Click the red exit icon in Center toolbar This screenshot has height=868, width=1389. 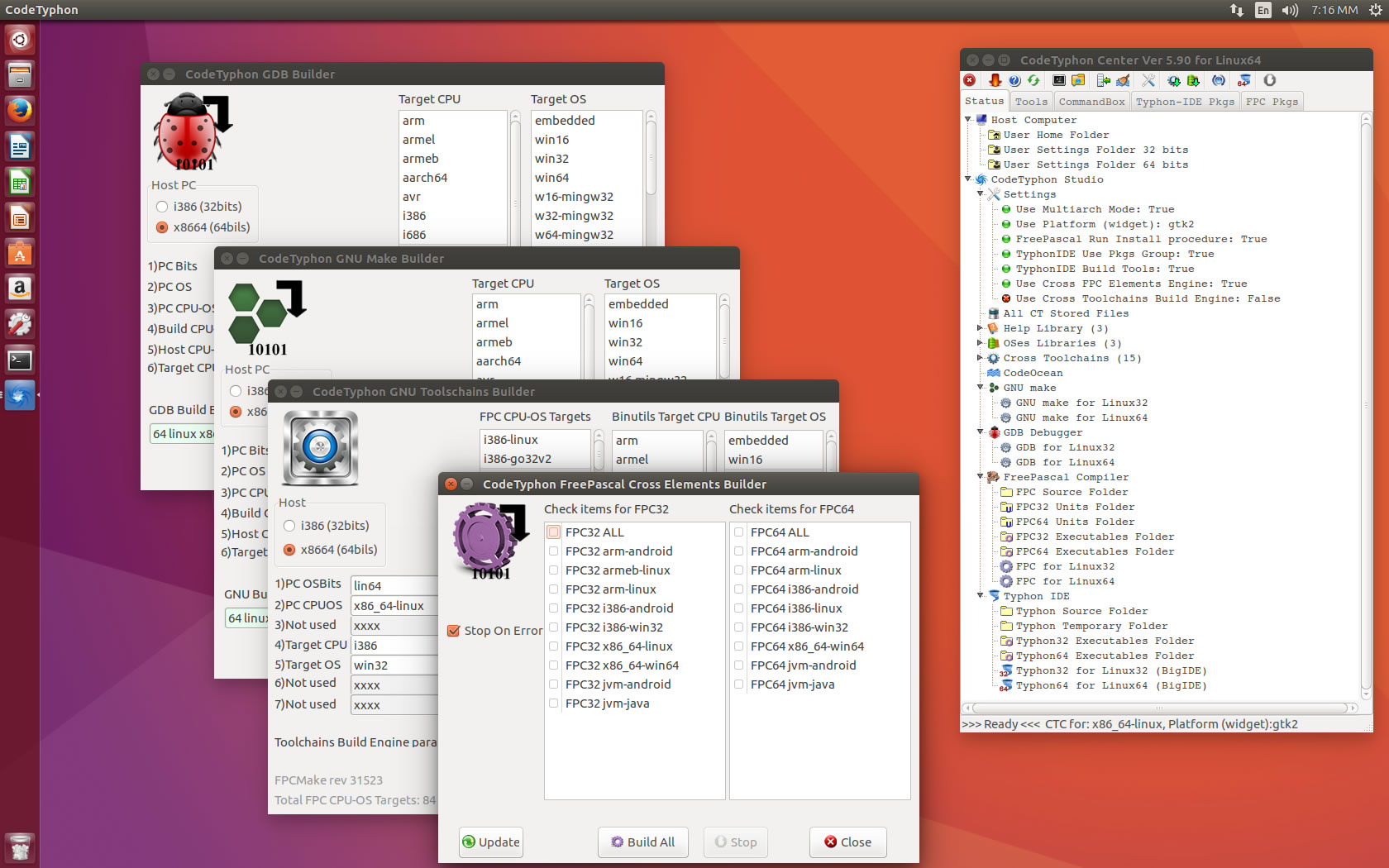point(970,80)
